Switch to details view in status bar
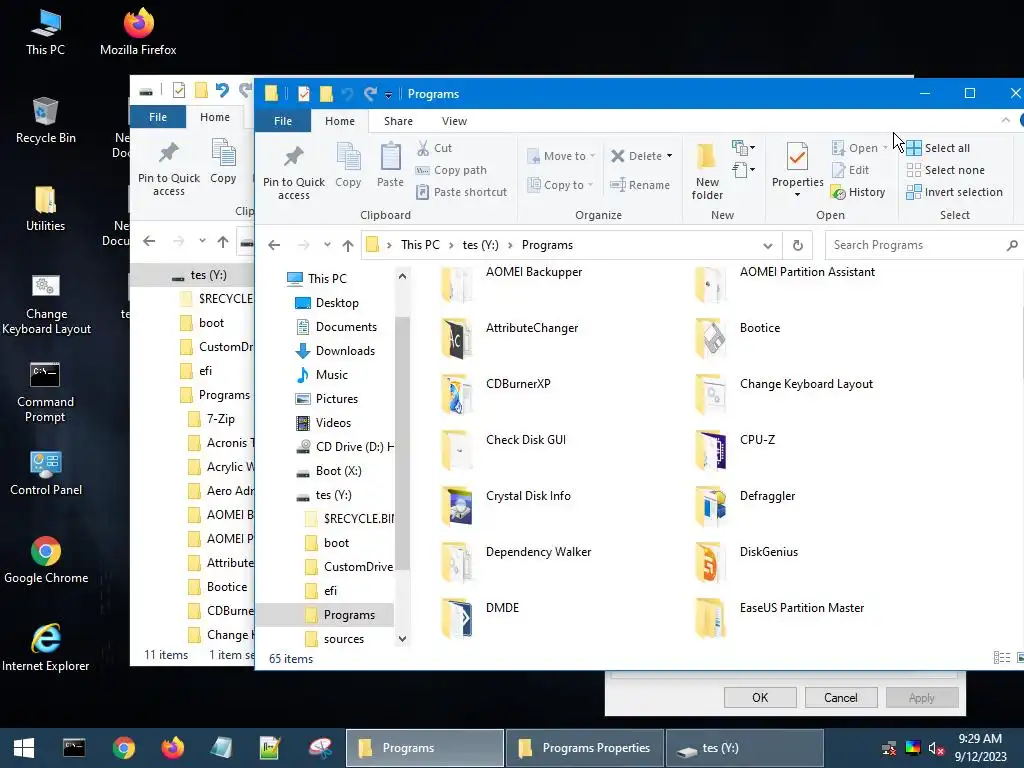This screenshot has width=1024, height=768. click(1001, 658)
